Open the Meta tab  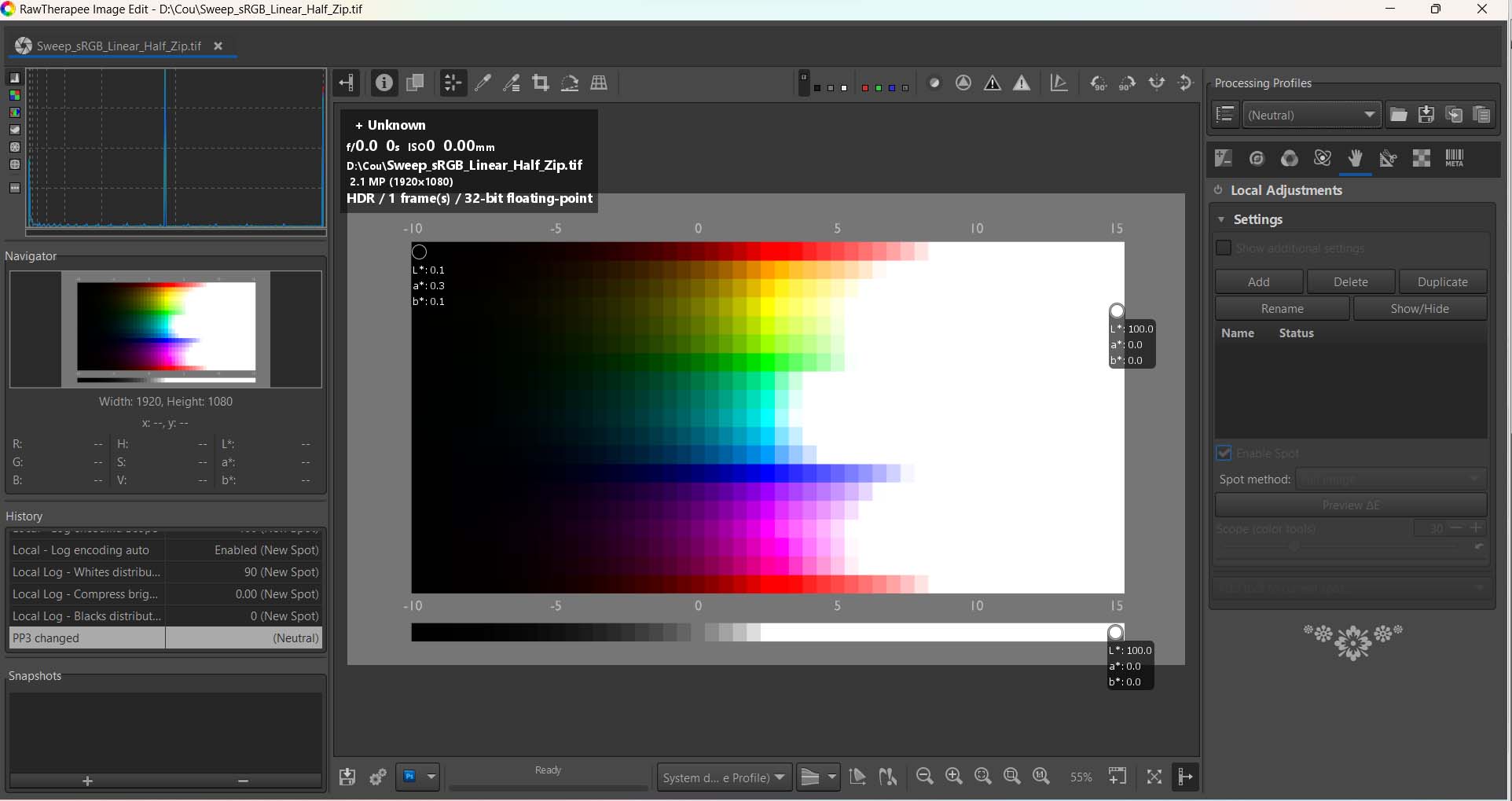click(1454, 159)
